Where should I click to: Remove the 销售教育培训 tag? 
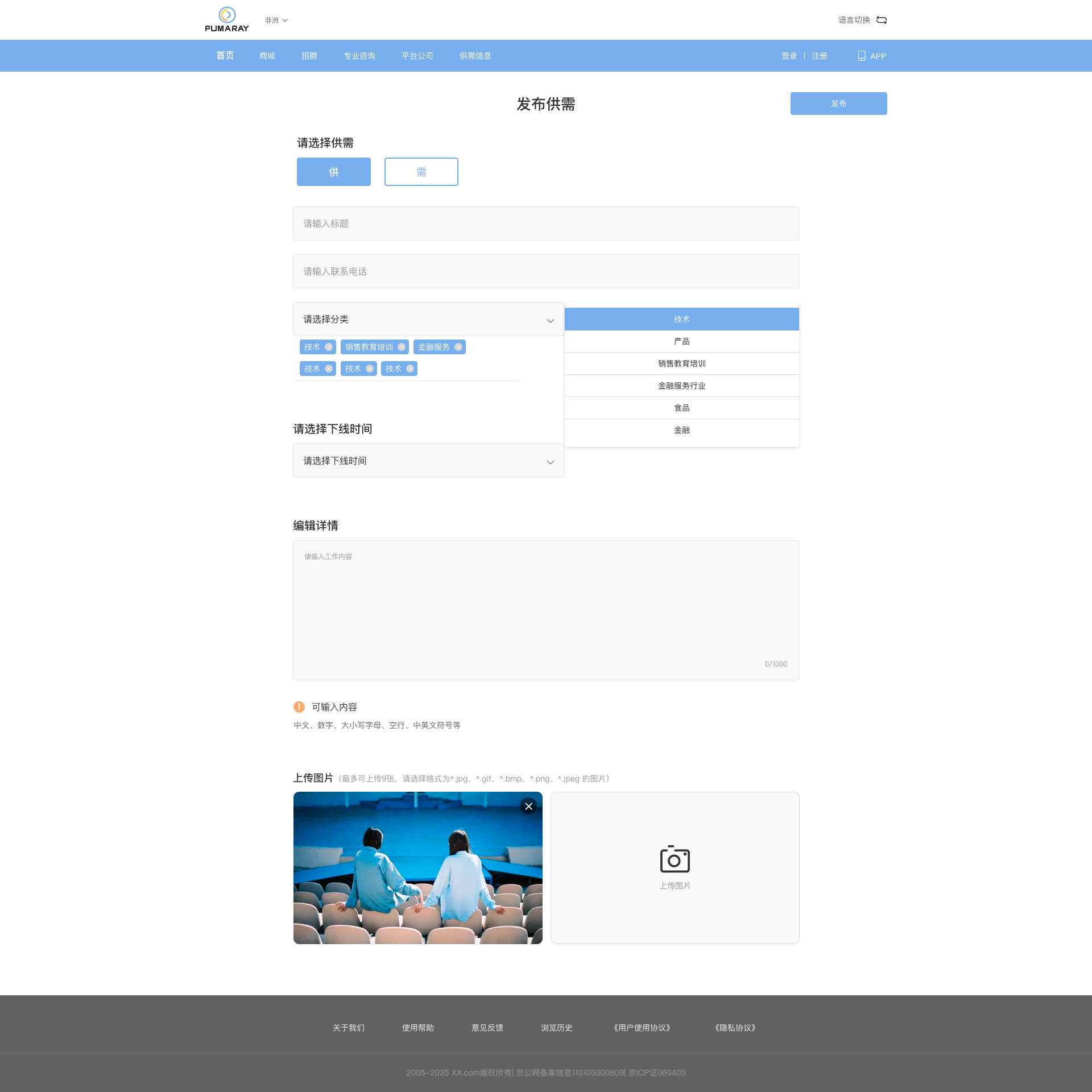tap(402, 347)
